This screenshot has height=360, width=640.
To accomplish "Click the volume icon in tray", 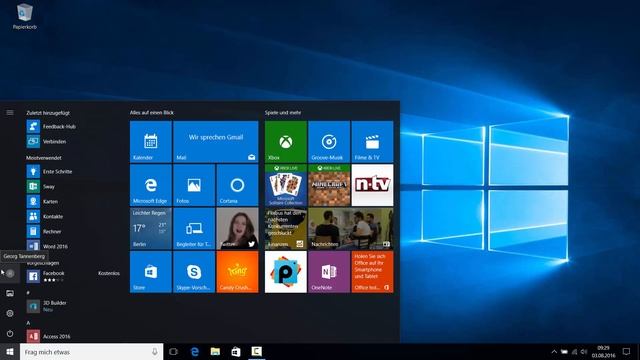I will point(584,351).
